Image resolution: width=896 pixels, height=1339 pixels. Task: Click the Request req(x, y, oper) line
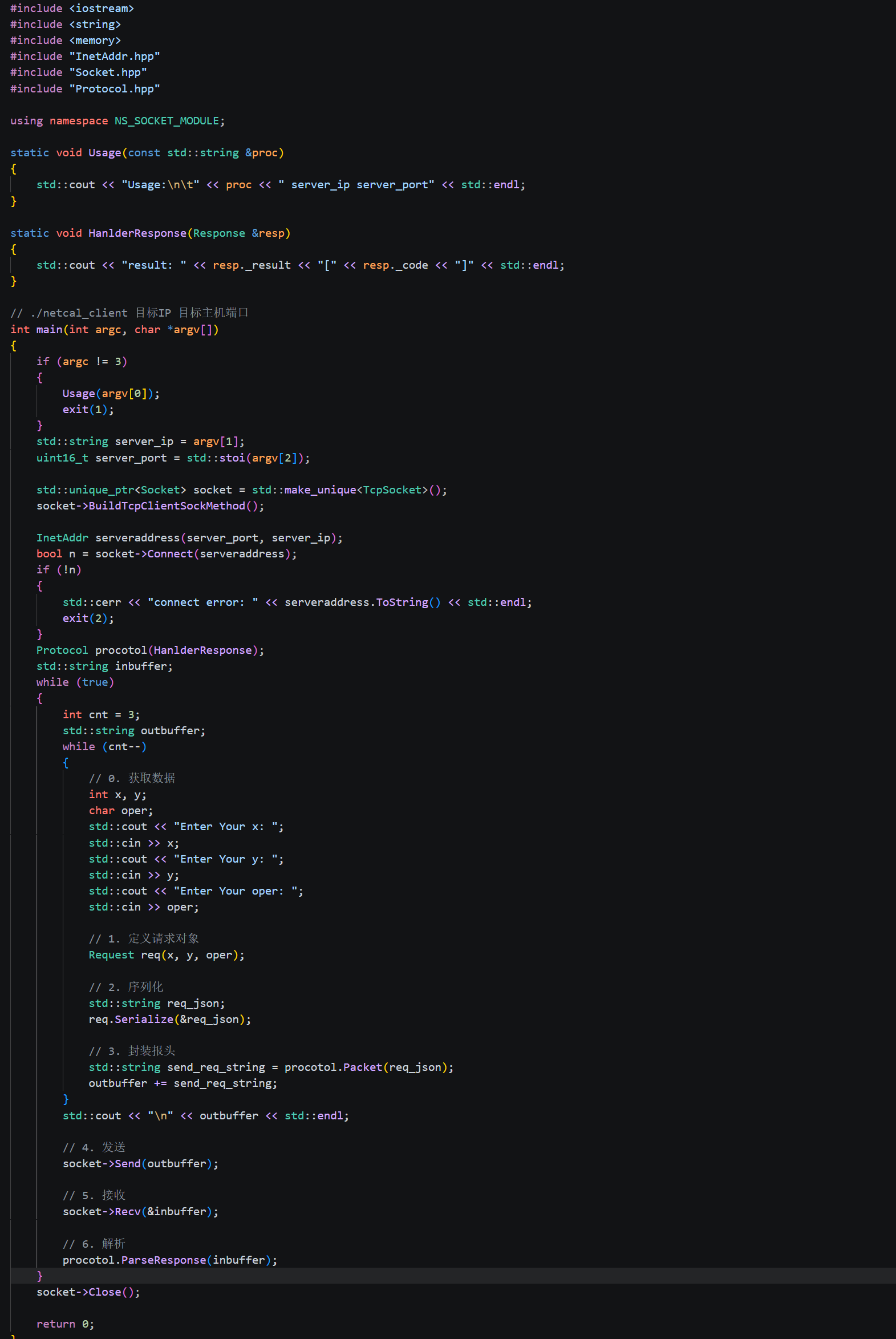pyautogui.click(x=167, y=955)
